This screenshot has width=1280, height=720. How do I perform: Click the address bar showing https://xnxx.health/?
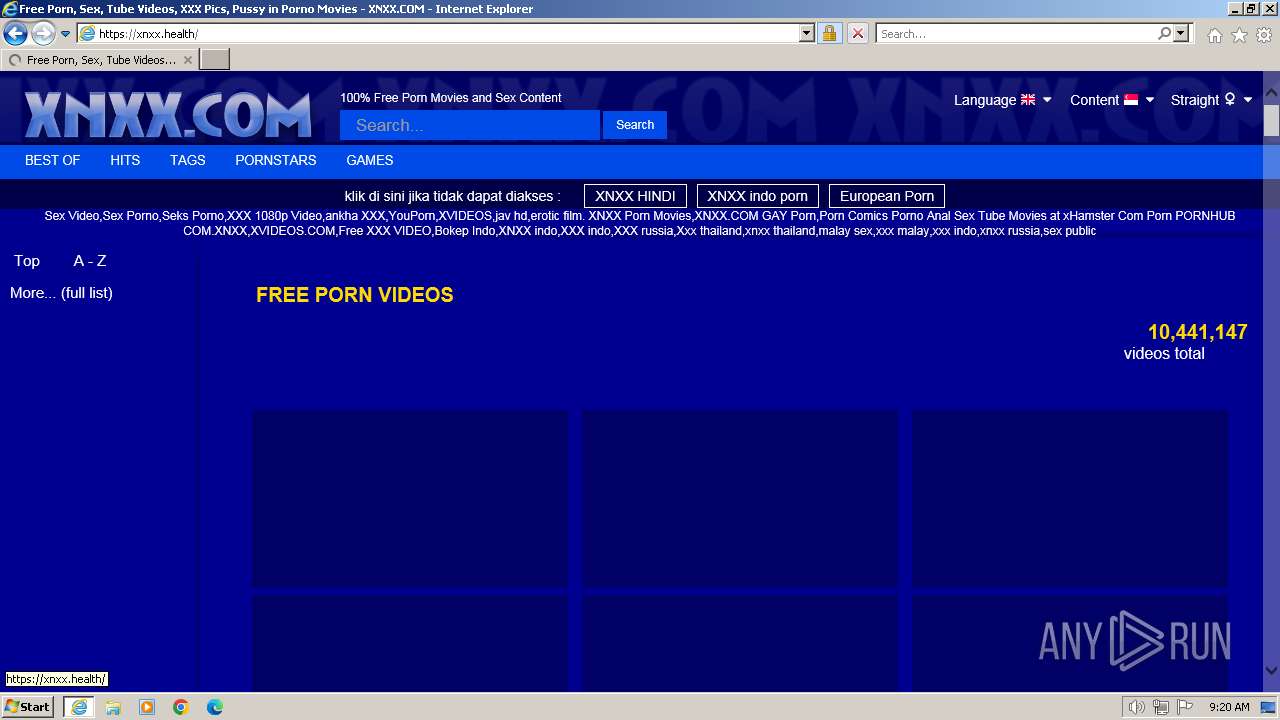437,34
